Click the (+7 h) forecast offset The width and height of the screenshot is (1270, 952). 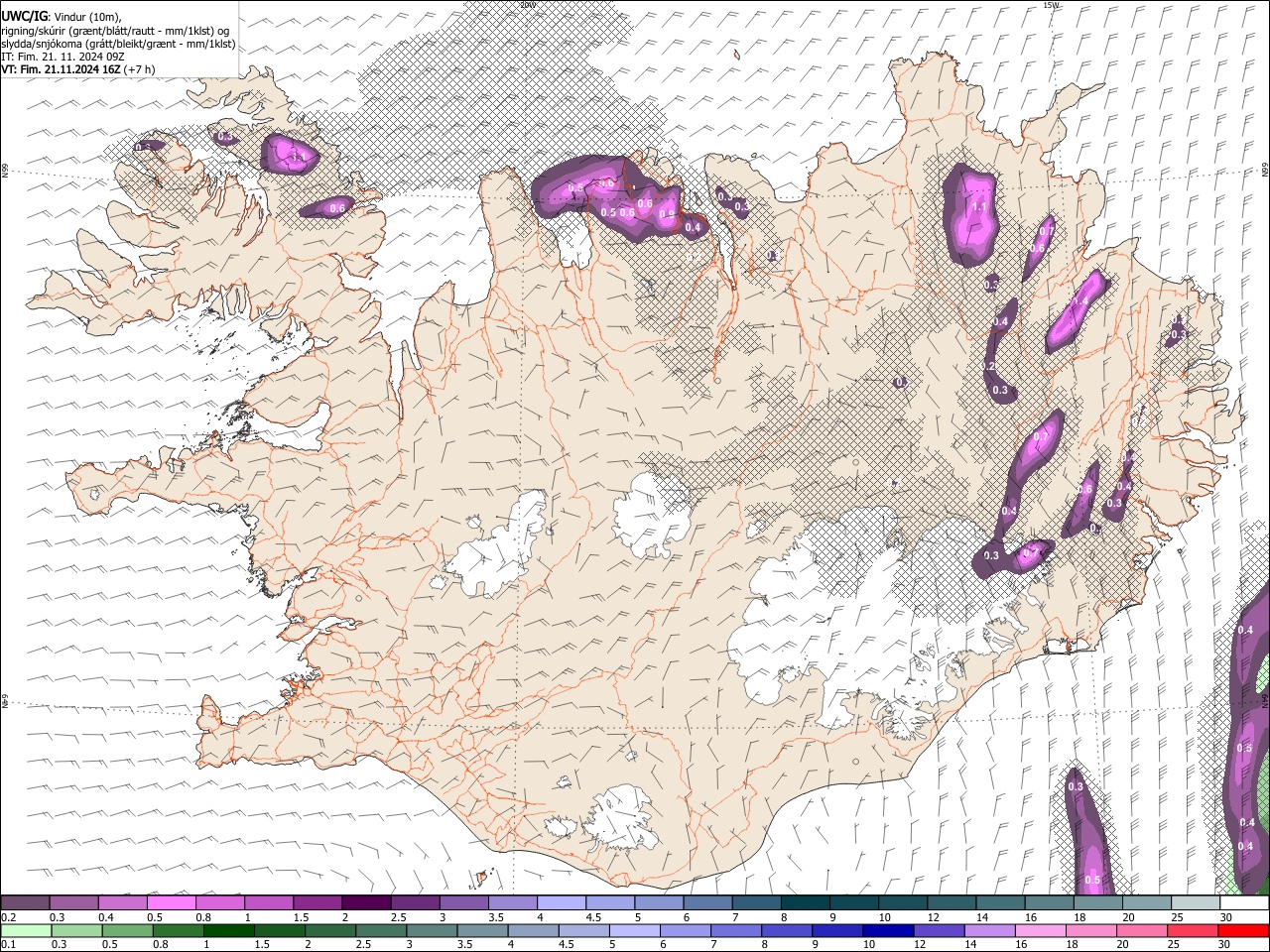tap(140, 69)
